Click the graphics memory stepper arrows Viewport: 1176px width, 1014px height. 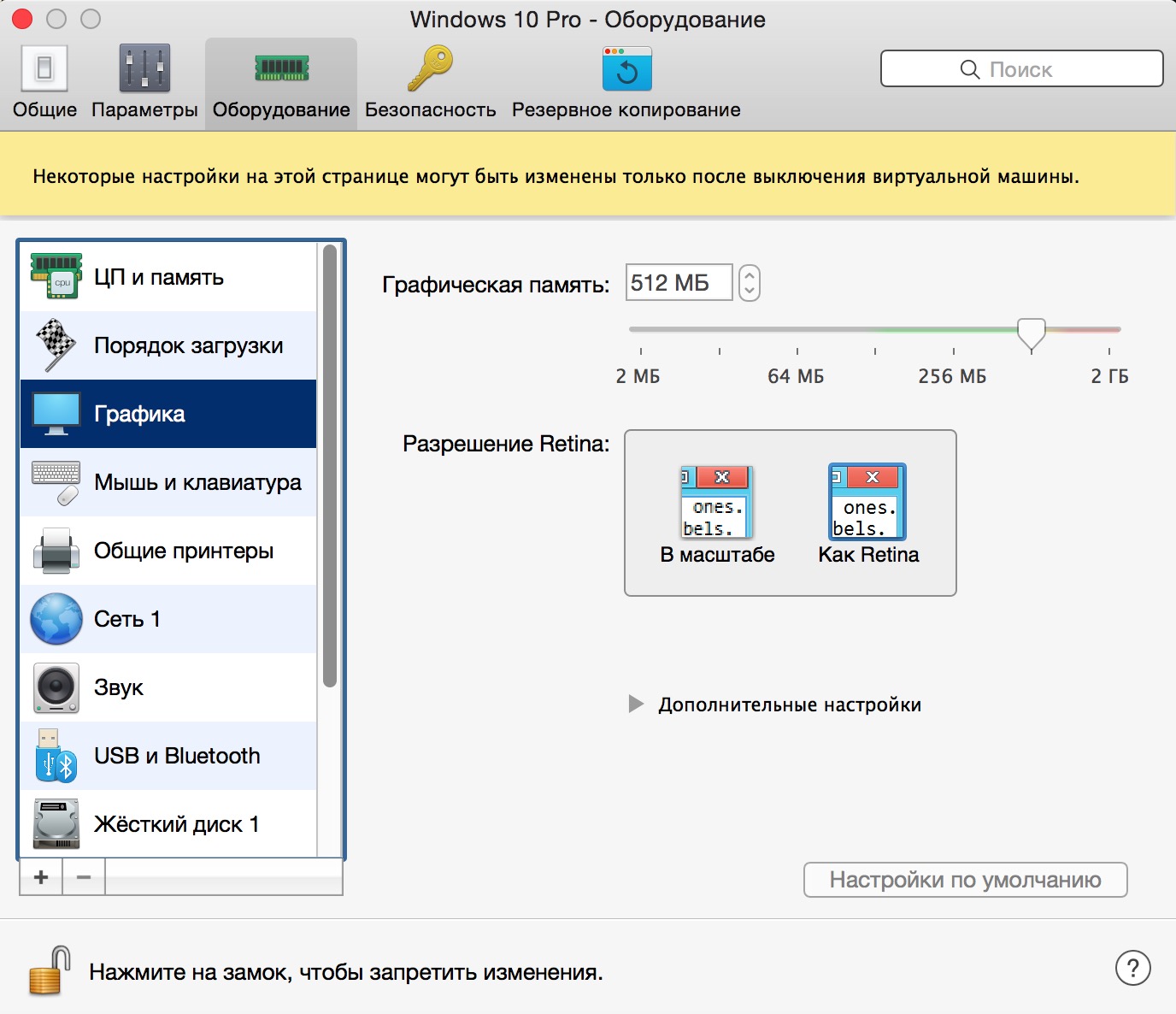[x=749, y=282]
